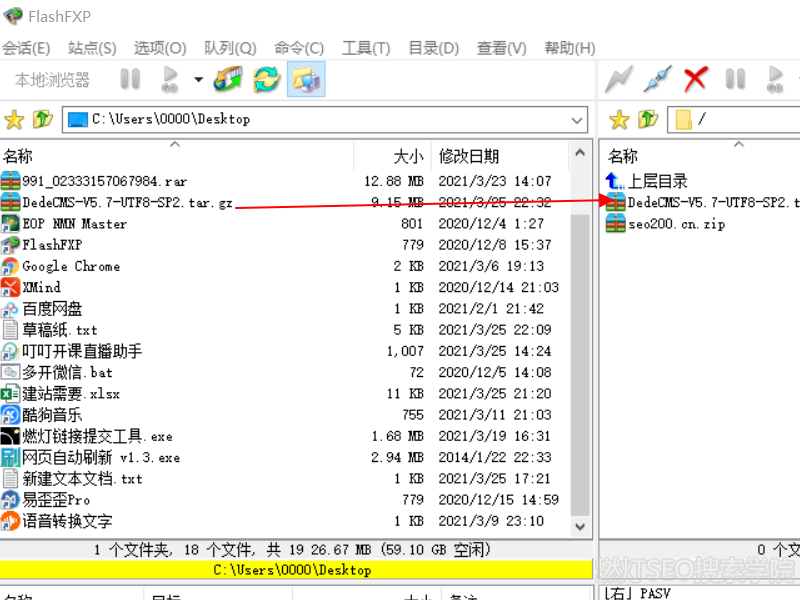Click the local Go transfer queue icon

tap(169, 80)
